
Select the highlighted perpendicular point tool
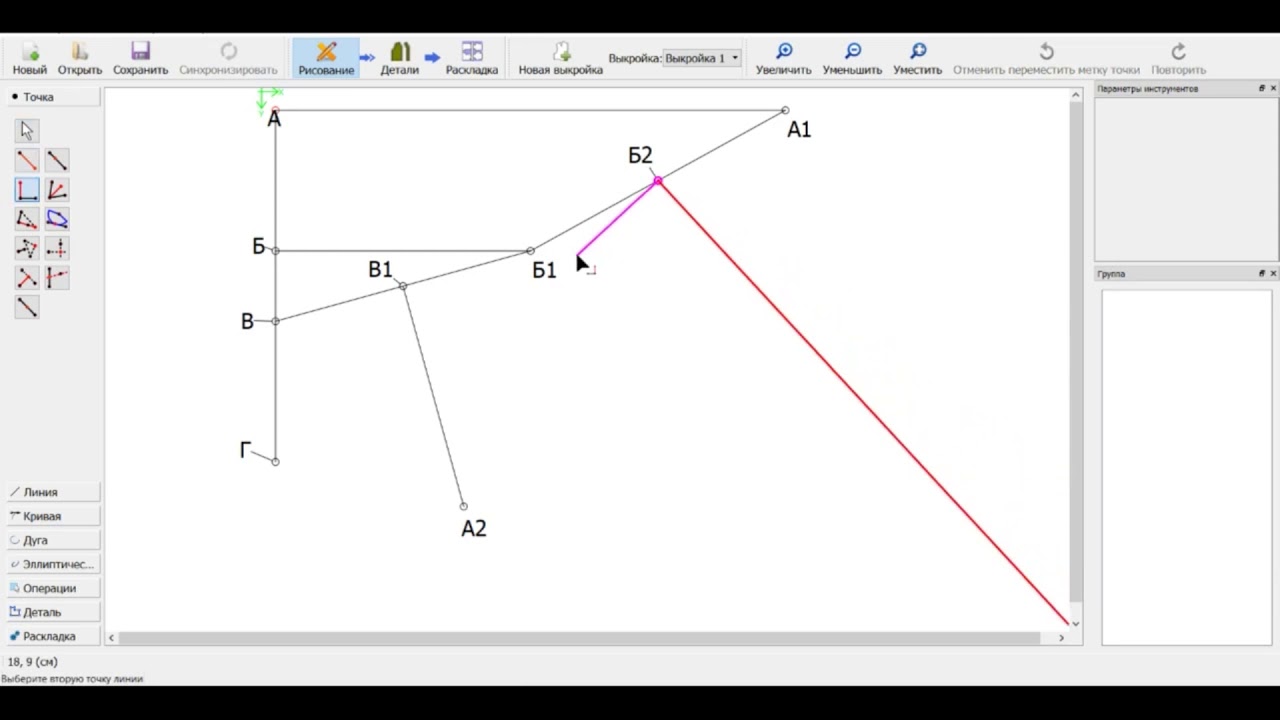(27, 190)
